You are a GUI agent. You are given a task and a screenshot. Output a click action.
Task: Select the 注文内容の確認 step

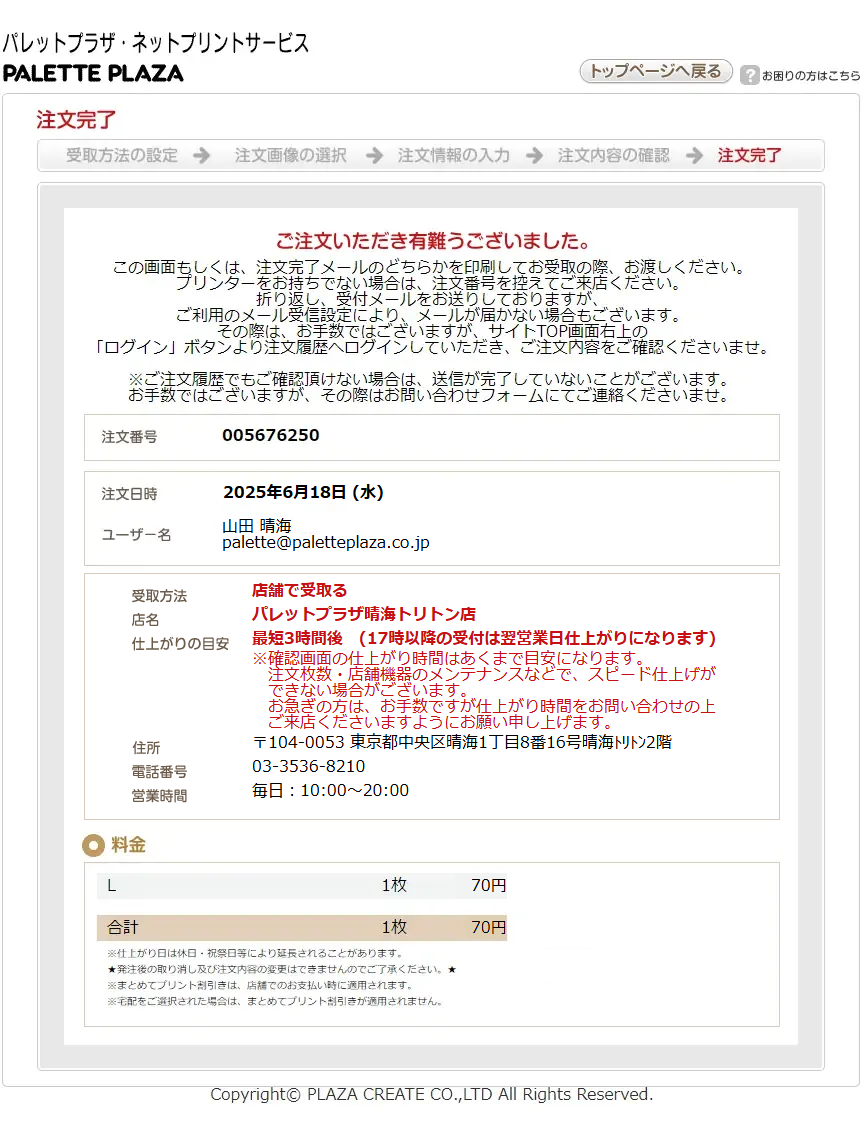pyautogui.click(x=614, y=156)
